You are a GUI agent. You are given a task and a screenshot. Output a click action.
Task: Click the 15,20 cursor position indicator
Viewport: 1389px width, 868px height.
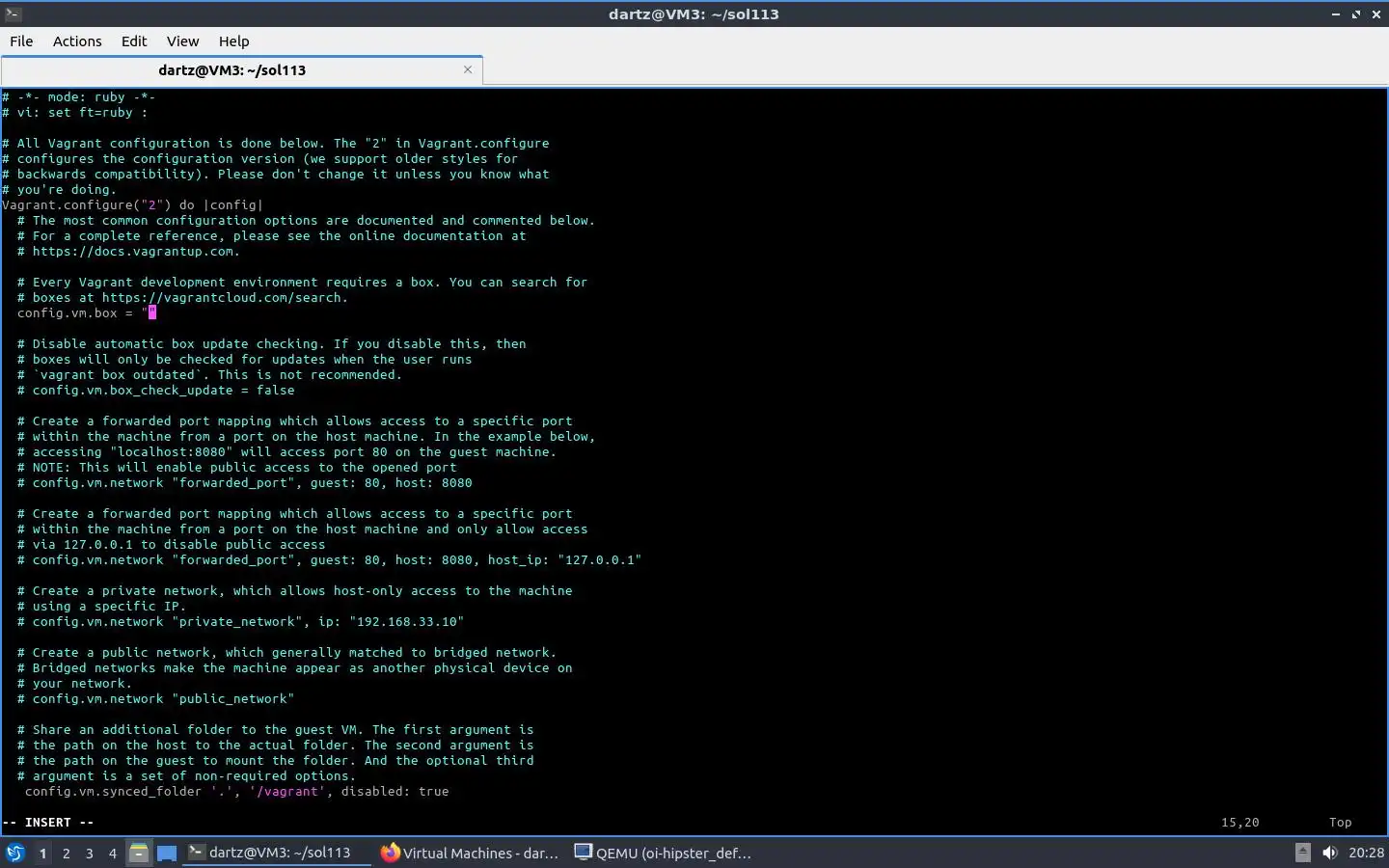pos(1240,823)
